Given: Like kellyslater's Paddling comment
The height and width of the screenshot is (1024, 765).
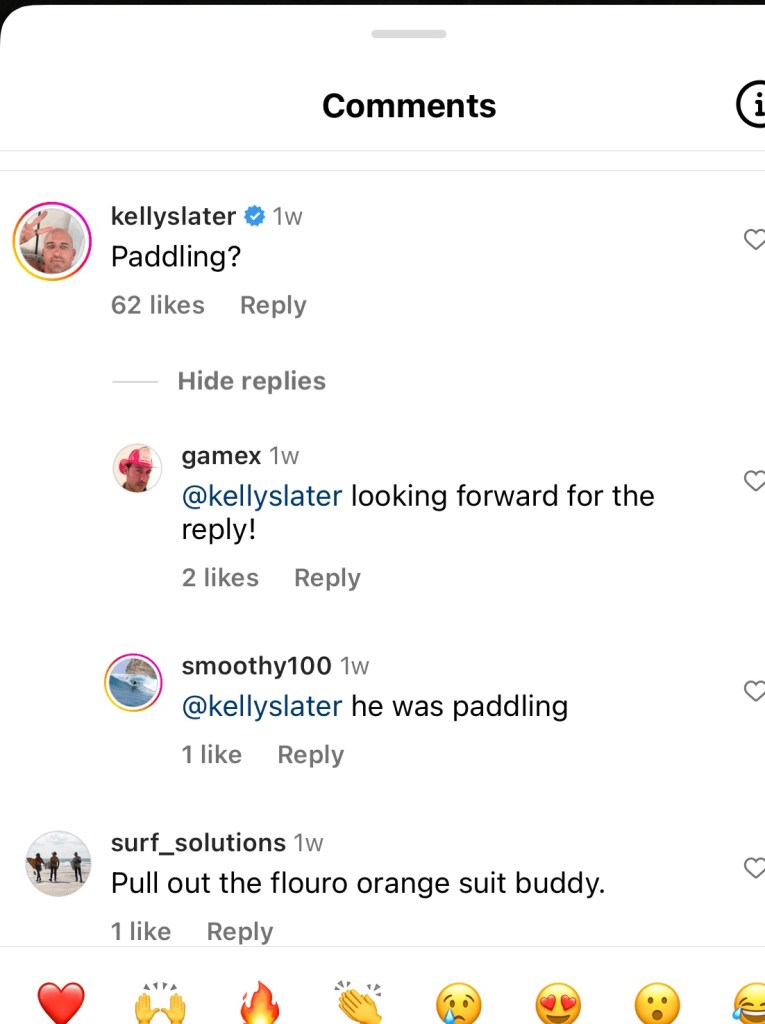Looking at the screenshot, I should (754, 239).
